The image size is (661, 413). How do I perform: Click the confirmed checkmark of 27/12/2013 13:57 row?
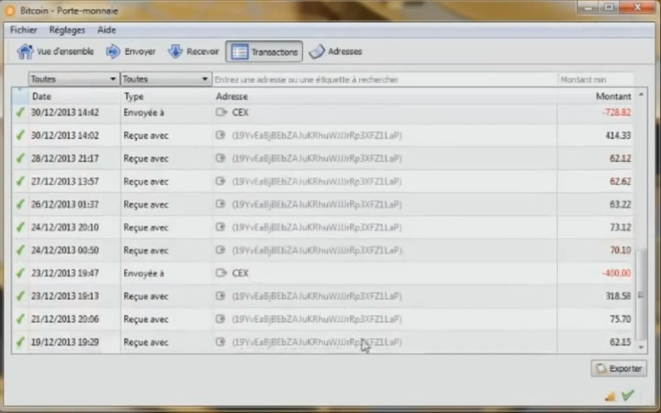click(x=20, y=181)
